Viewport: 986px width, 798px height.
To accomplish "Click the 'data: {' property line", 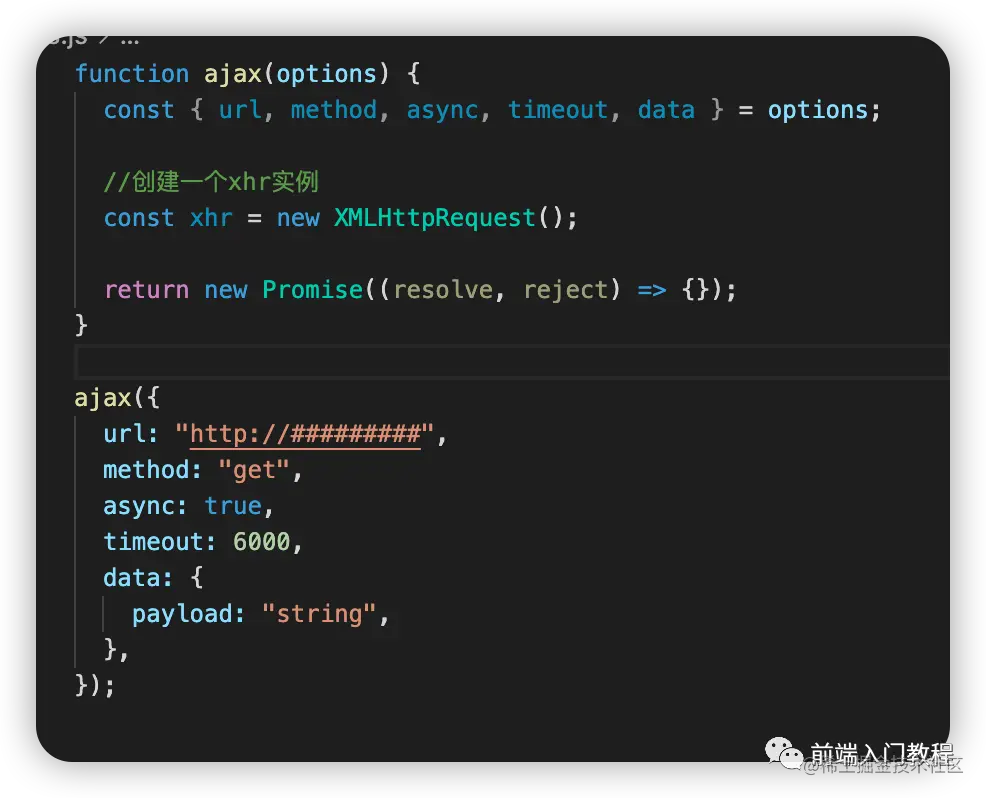I will (153, 577).
